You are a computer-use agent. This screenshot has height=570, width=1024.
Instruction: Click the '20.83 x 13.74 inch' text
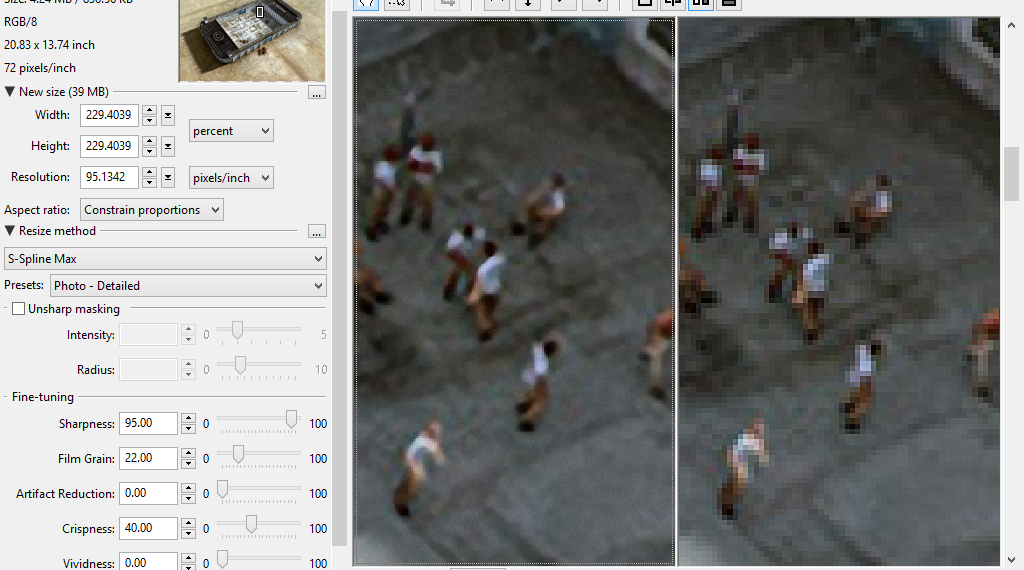[x=50, y=44]
